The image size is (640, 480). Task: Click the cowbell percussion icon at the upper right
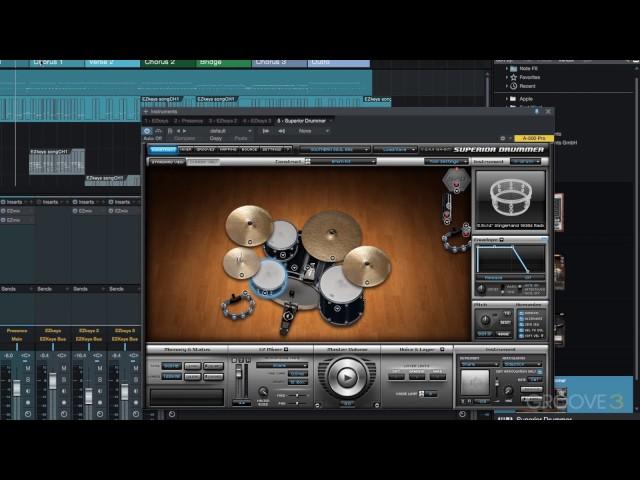456,180
